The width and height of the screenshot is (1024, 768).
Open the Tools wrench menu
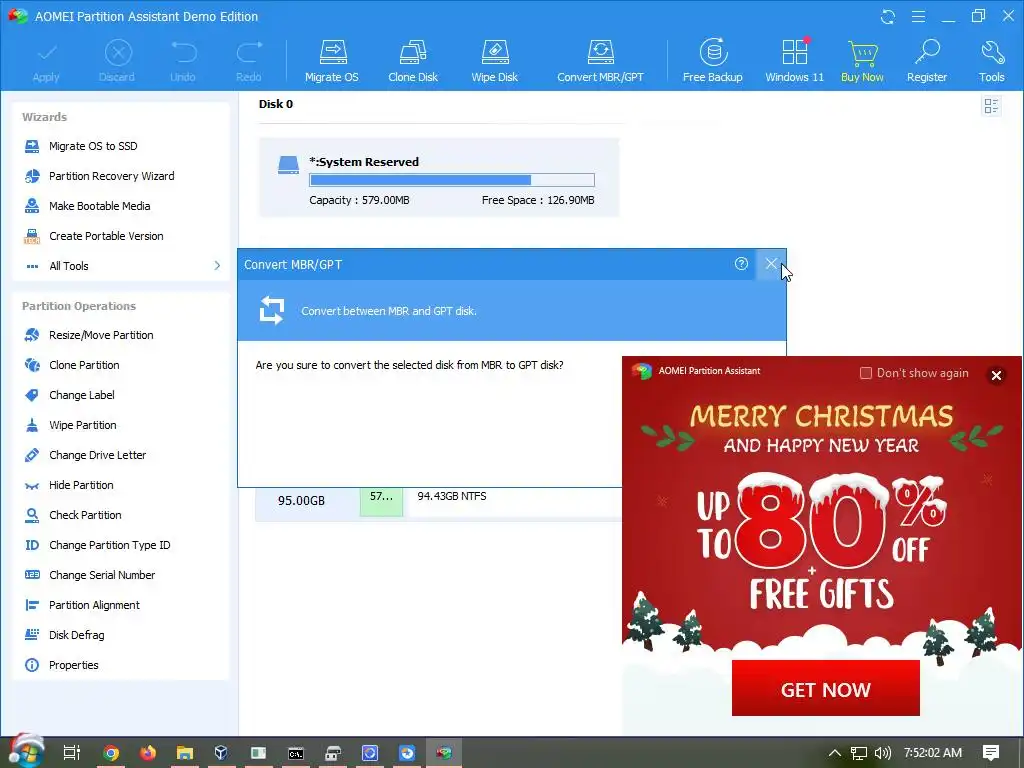[991, 61]
